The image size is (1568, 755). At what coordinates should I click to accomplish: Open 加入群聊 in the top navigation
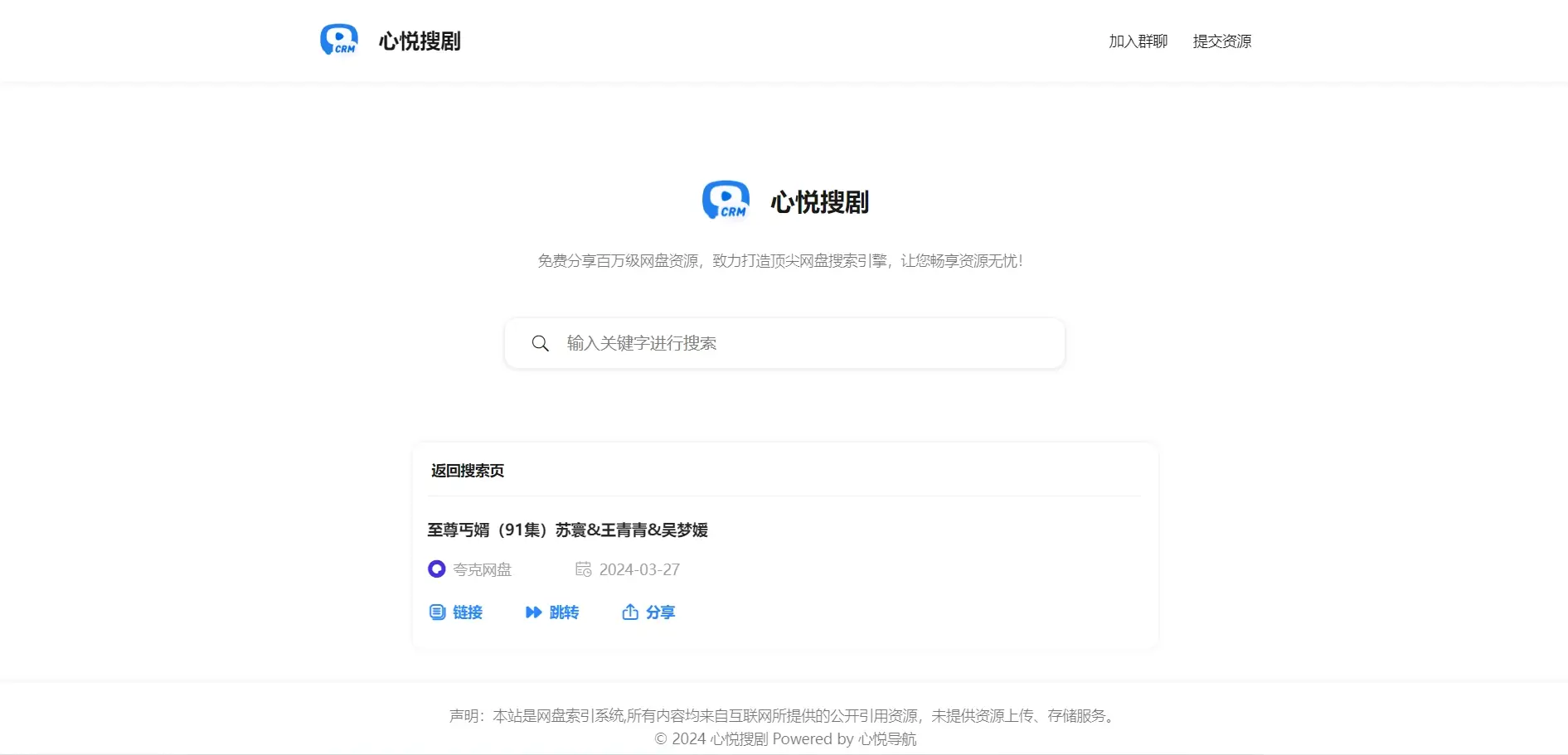(1138, 41)
